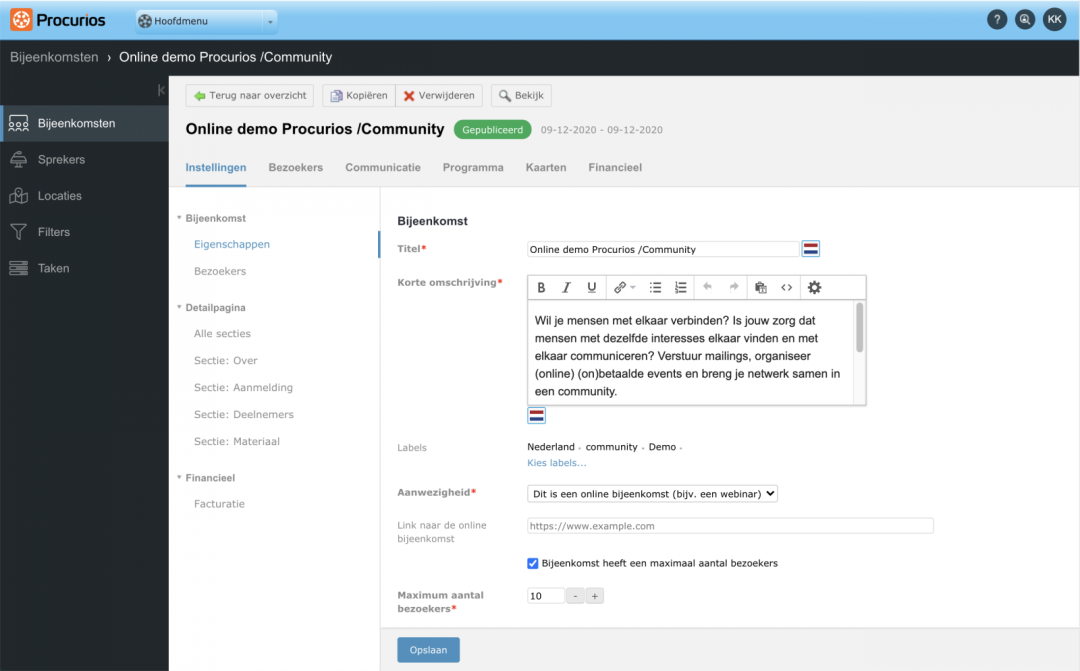Collapse the Financieel section group
Screen dimensions: 1080x671
pyautogui.click(x=179, y=477)
